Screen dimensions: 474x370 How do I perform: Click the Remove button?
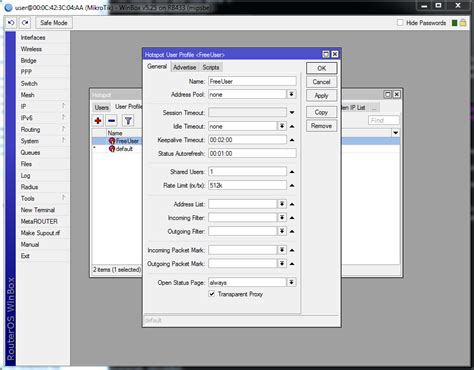tap(321, 126)
